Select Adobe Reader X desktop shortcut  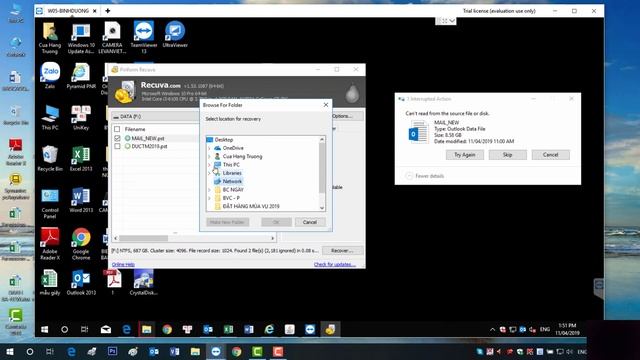point(50,244)
